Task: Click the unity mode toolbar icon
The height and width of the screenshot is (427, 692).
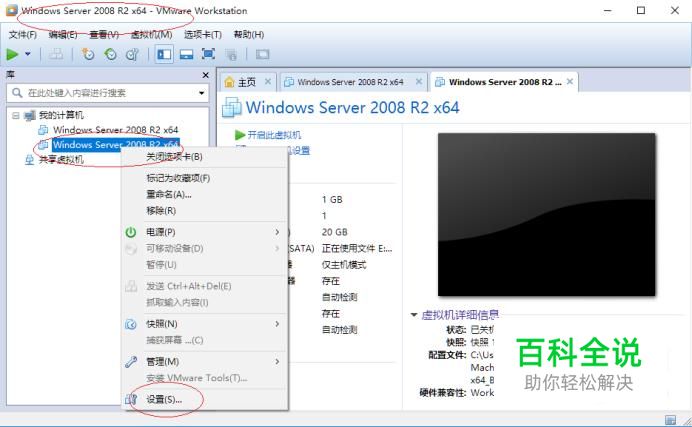Action: click(231, 55)
